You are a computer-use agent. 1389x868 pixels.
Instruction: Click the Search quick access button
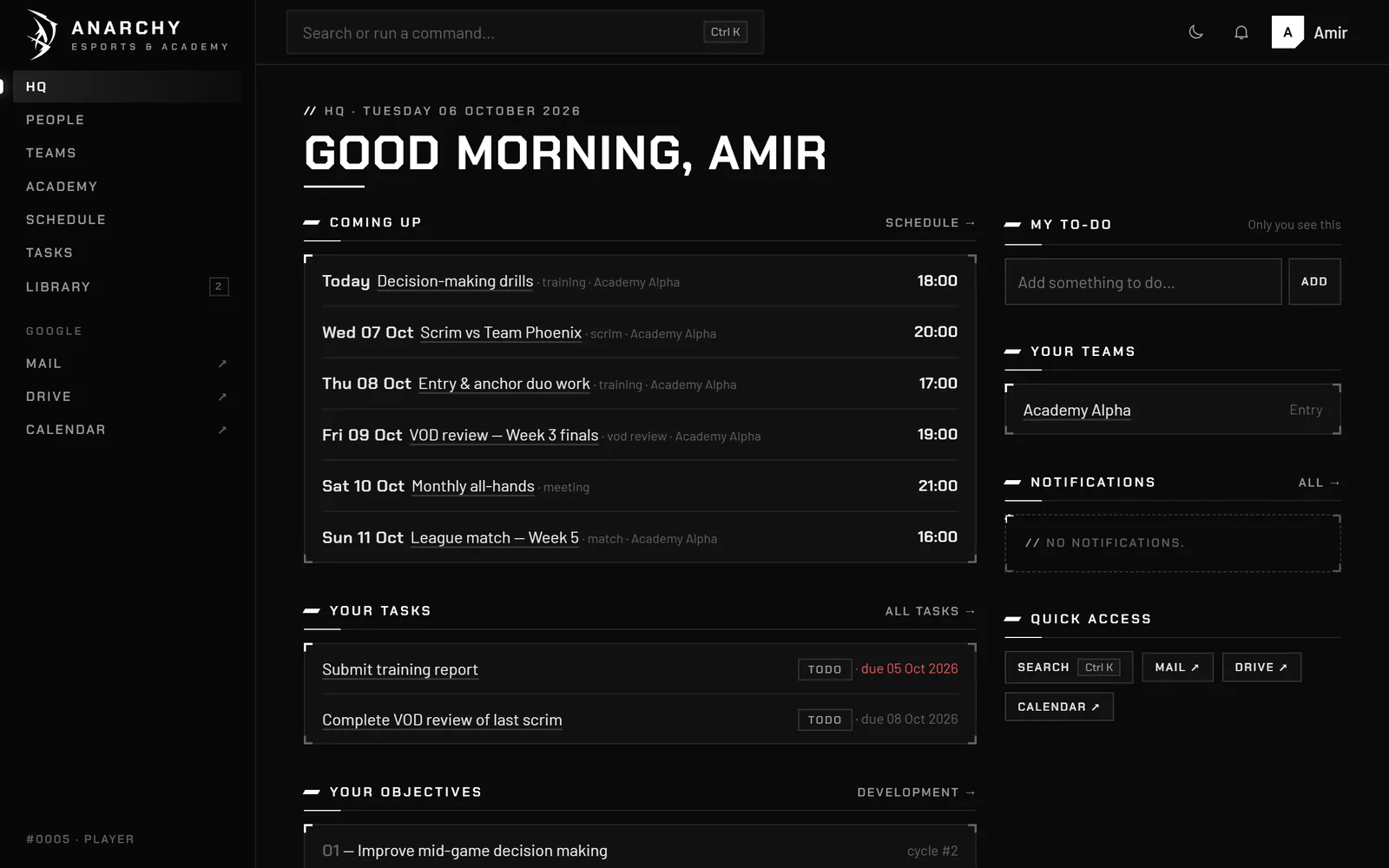[x=1069, y=667]
